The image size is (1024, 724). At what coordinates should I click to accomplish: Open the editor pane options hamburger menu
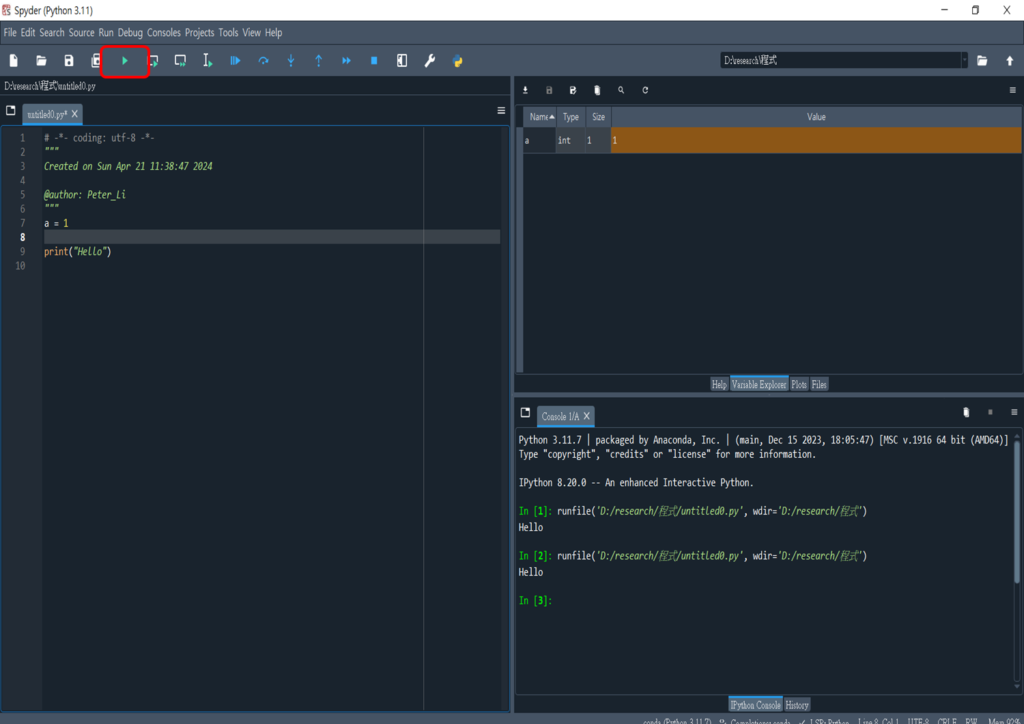pyautogui.click(x=501, y=111)
